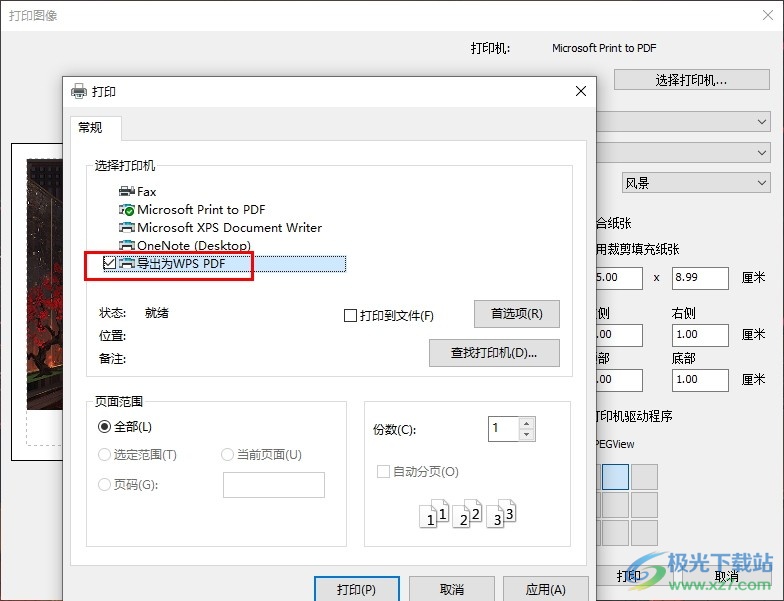
Task: Click Microsoft Print to PDF label in 打印图像
Action: [604, 48]
